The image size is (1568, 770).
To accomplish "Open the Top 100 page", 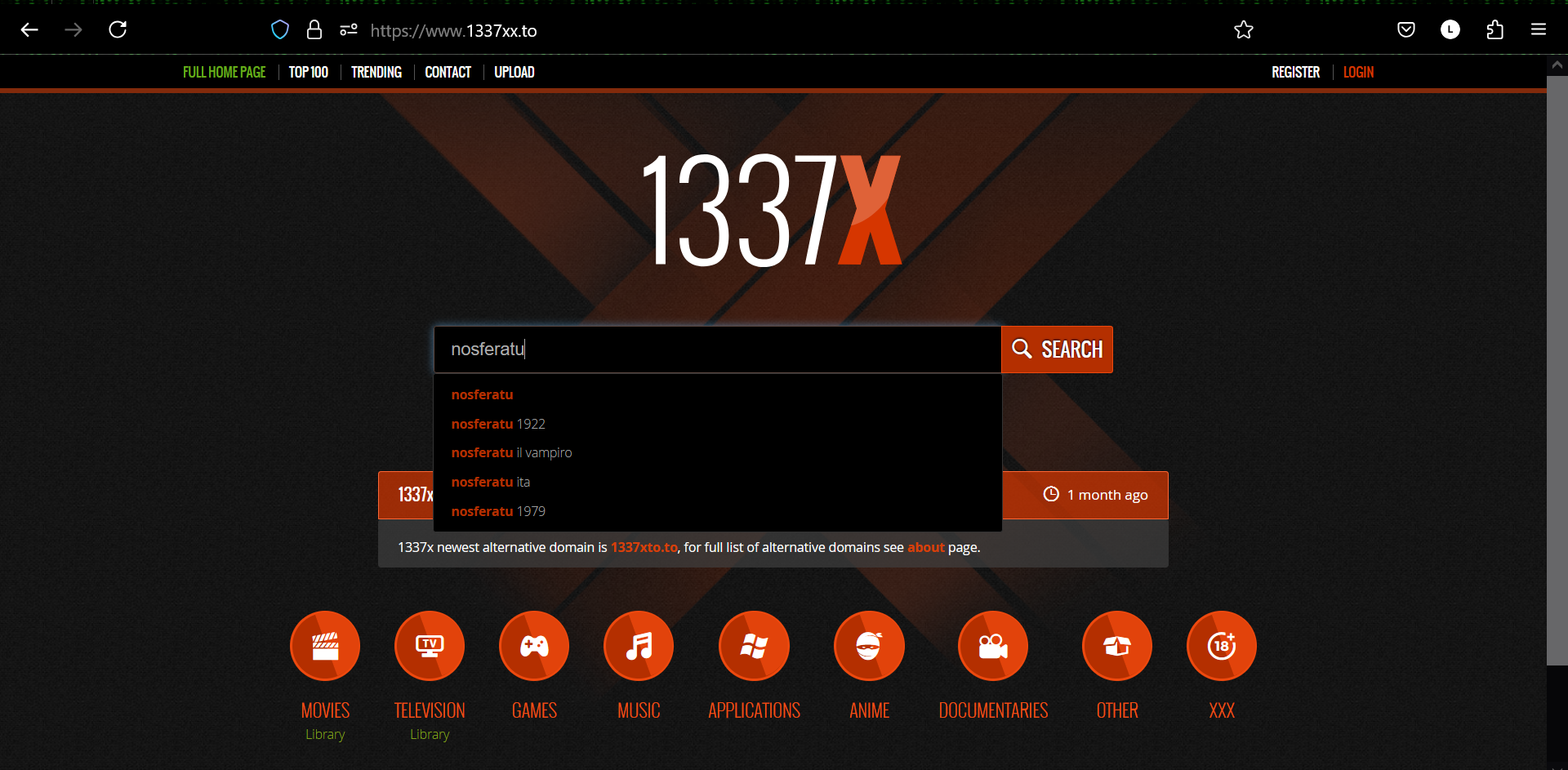I will (309, 73).
